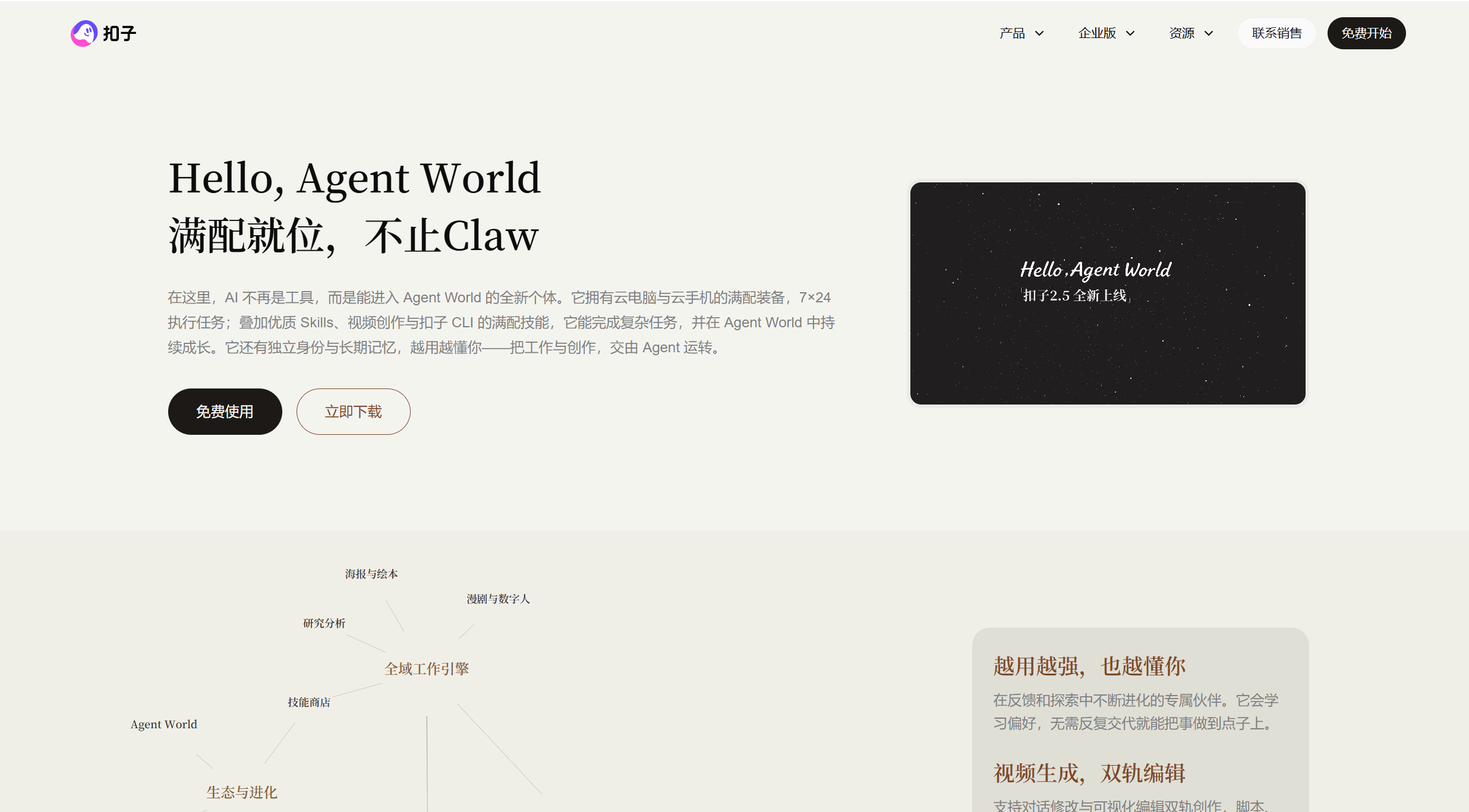The height and width of the screenshot is (812, 1469).
Task: Click the 联系销售 button
Action: (x=1276, y=33)
